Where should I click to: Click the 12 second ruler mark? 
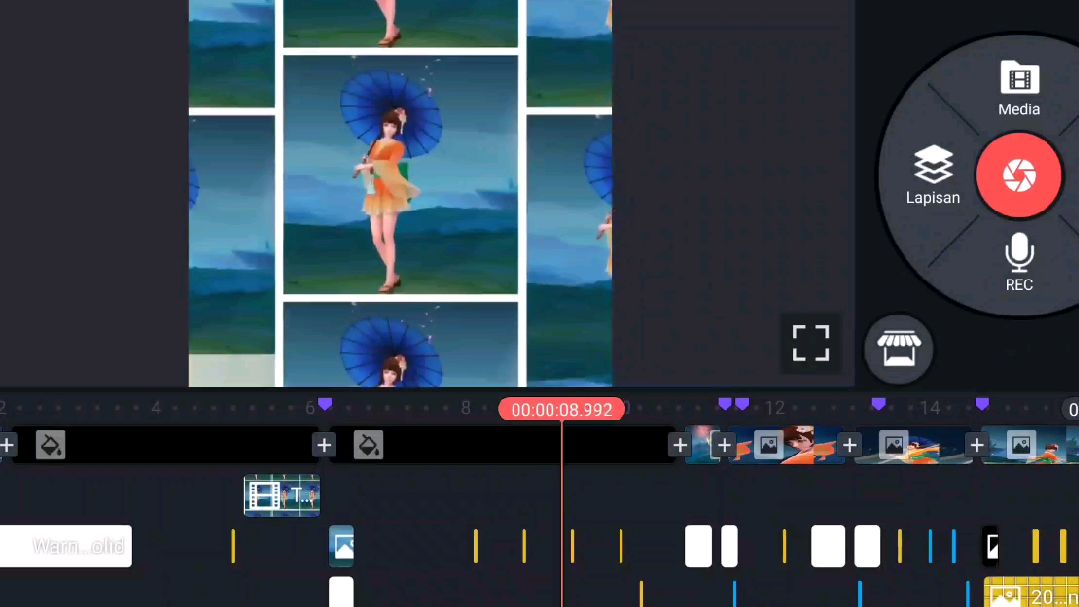click(x=775, y=408)
